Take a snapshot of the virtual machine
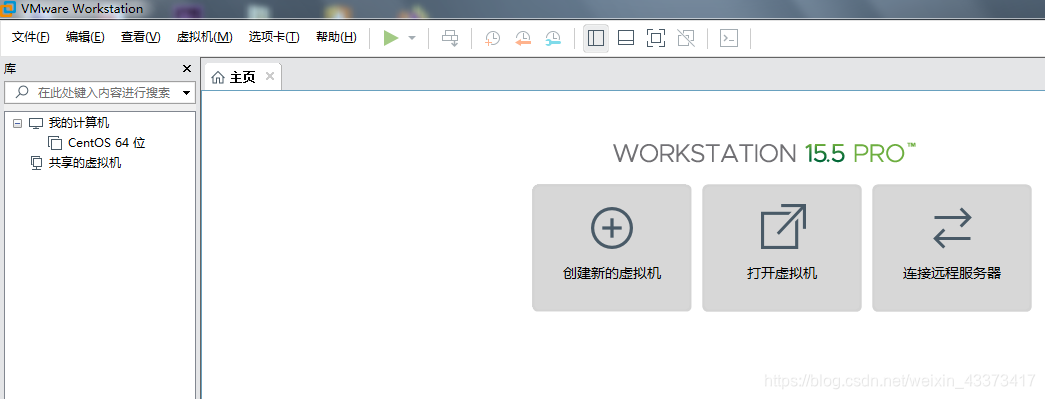The height and width of the screenshot is (399, 1045). click(x=493, y=38)
